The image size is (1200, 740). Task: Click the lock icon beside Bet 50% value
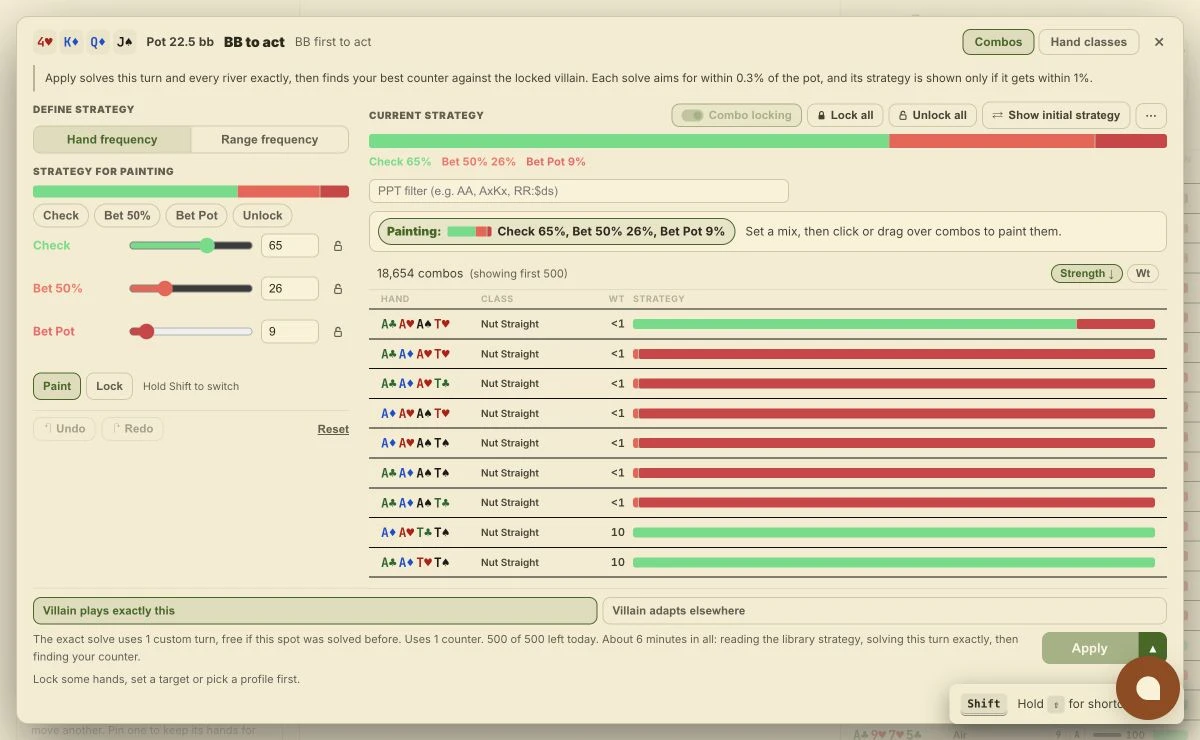337,289
